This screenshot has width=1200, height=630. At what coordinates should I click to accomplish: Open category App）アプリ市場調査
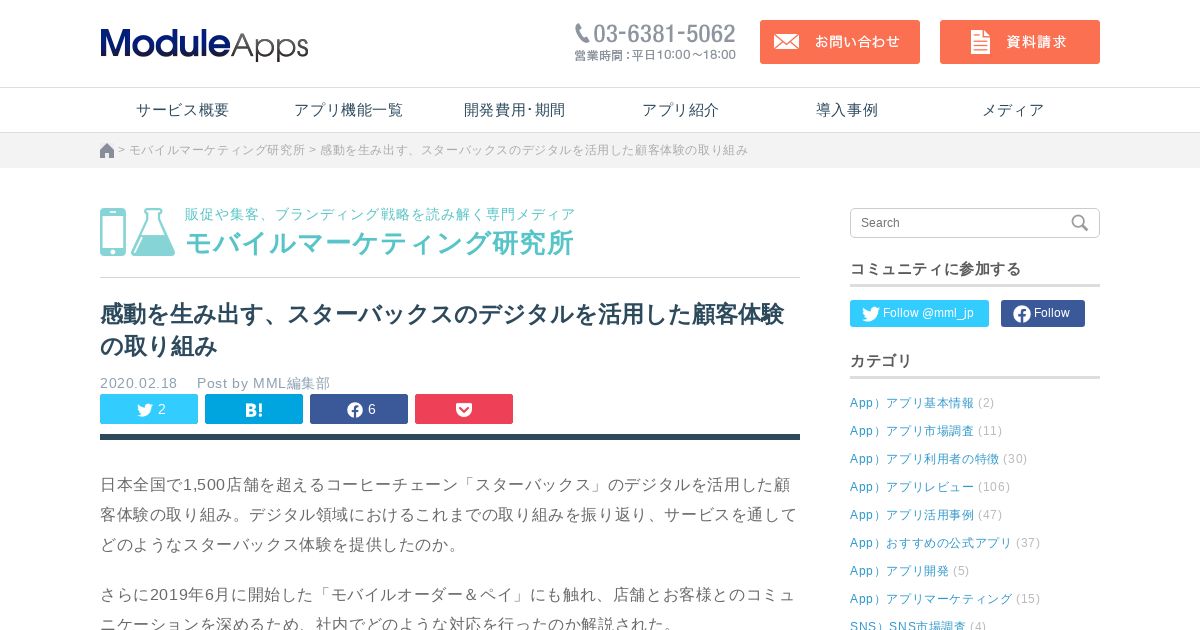coord(912,431)
